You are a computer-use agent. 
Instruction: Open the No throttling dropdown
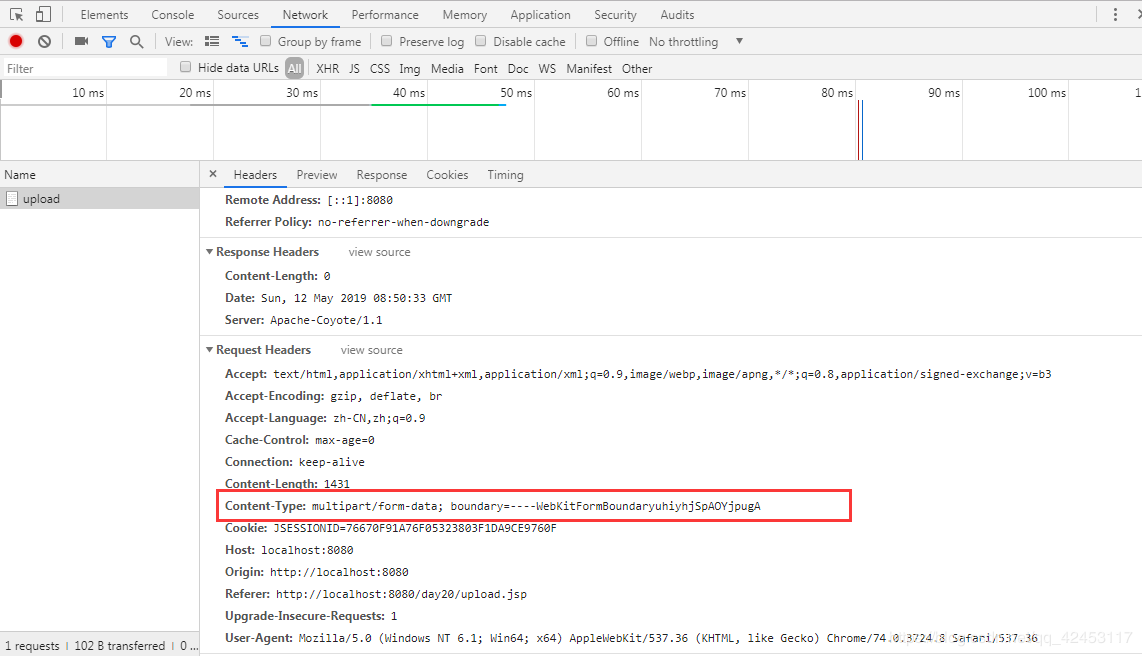[696, 42]
